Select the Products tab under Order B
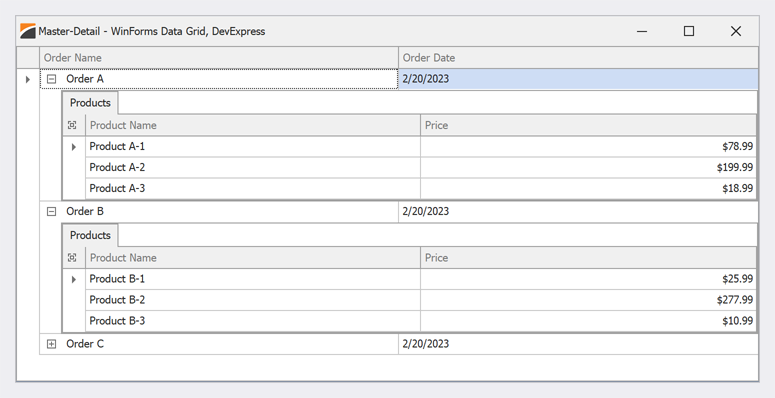 click(x=90, y=235)
